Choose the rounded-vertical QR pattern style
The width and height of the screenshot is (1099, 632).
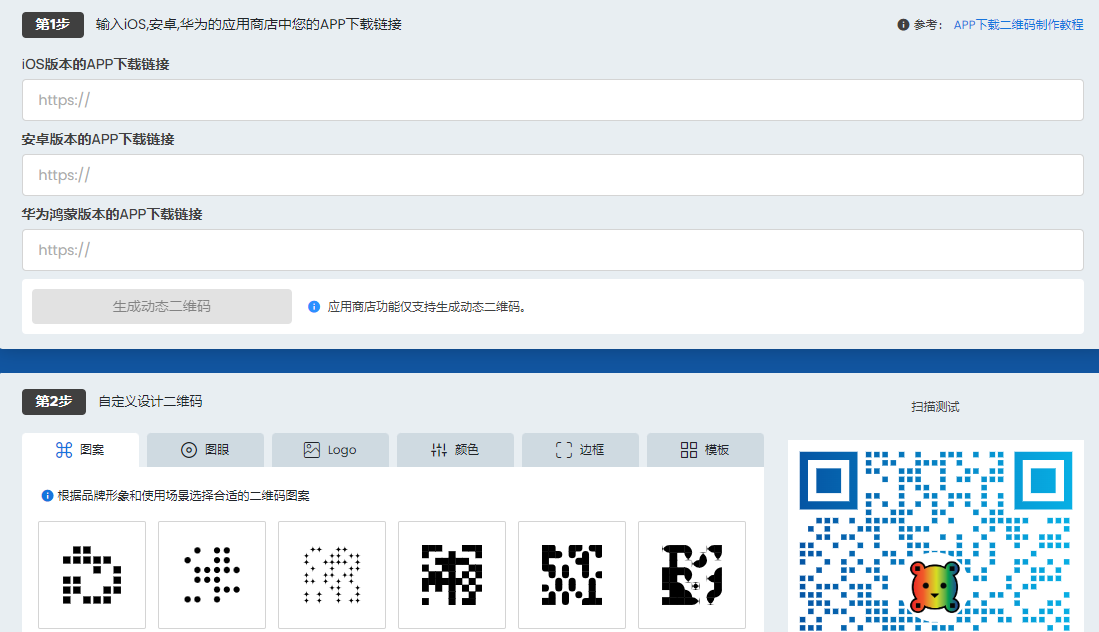[572, 575]
